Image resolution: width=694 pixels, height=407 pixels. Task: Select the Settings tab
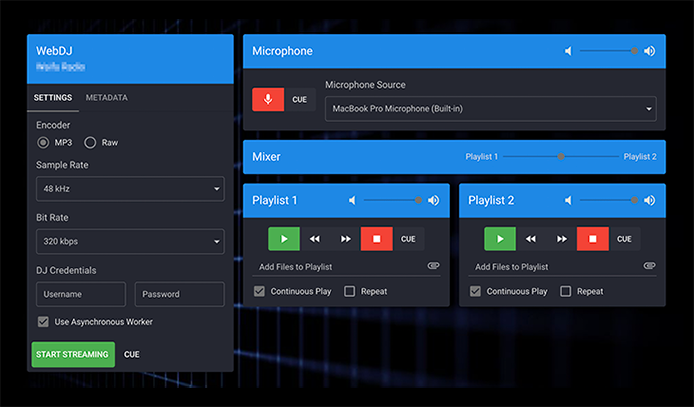click(52, 98)
